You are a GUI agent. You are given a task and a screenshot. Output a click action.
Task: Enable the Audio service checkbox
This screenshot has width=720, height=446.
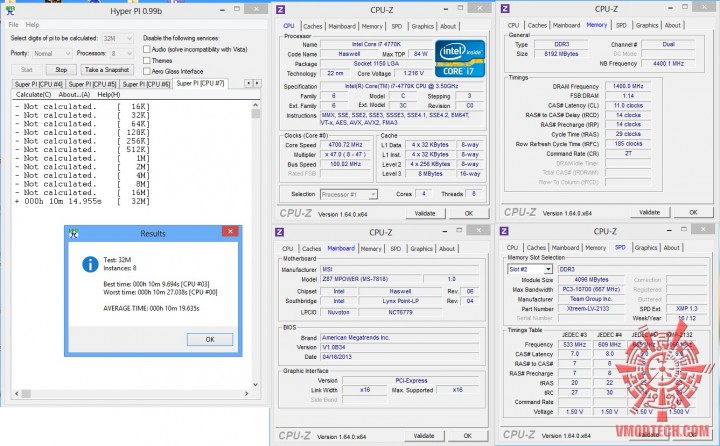click(x=146, y=49)
